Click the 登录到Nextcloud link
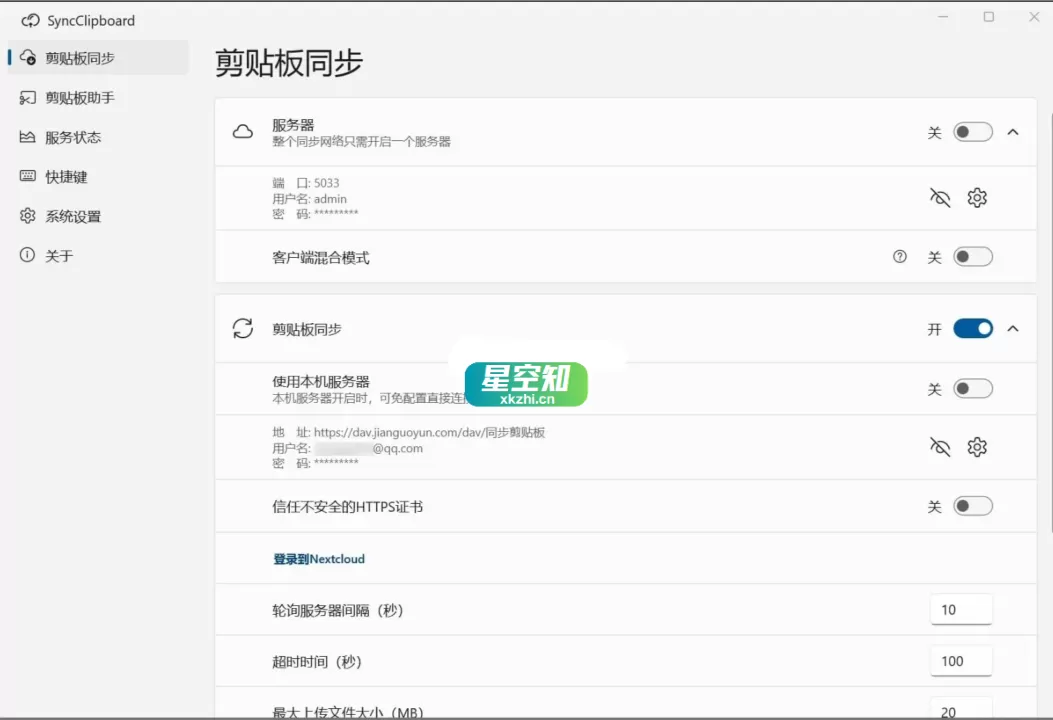 pyautogui.click(x=318, y=558)
